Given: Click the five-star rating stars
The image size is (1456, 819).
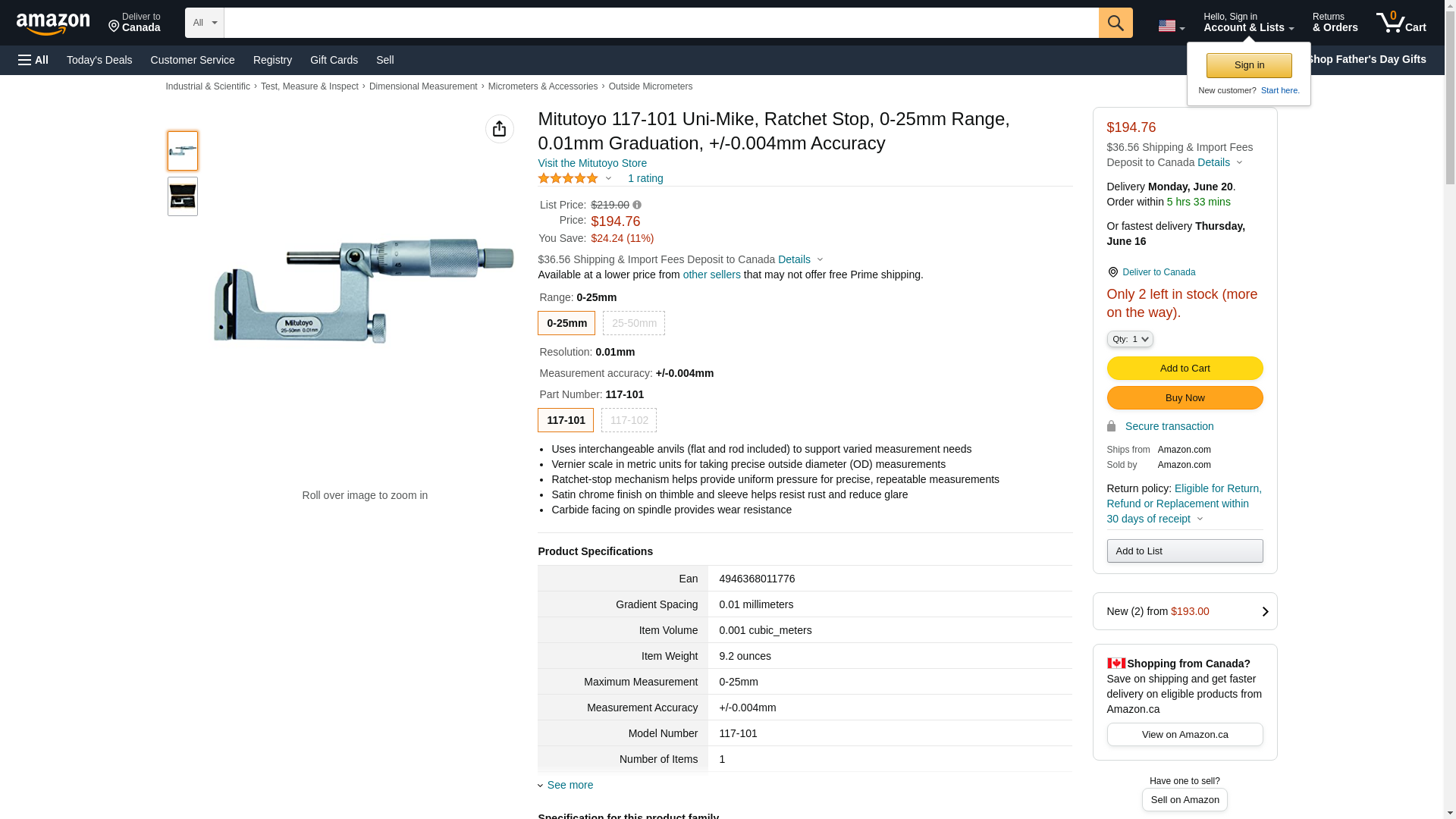Looking at the screenshot, I should pyautogui.click(x=568, y=178).
